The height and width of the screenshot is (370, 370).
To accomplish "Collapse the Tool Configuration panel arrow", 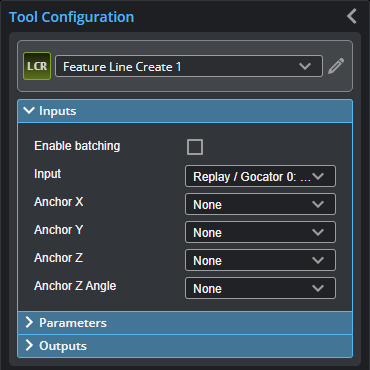I will click(352, 16).
